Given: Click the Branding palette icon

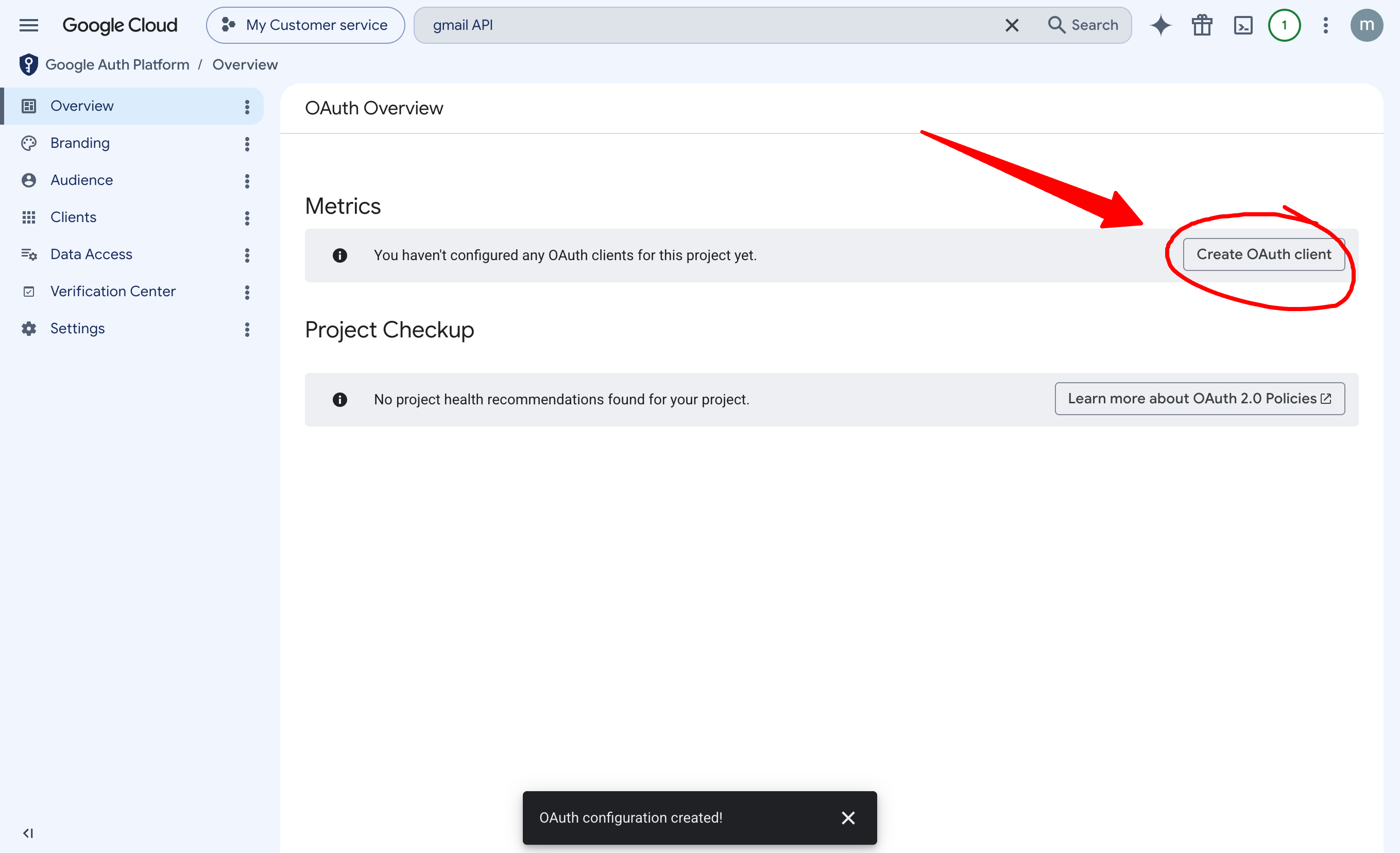Looking at the screenshot, I should [28, 143].
